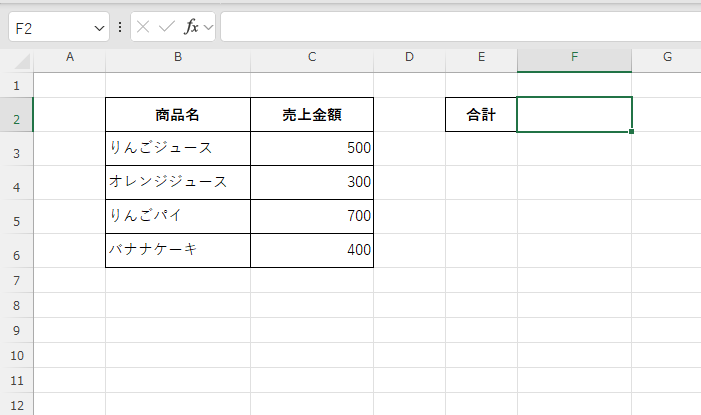
Task: Click the cell containing 500
Action: 312,148
